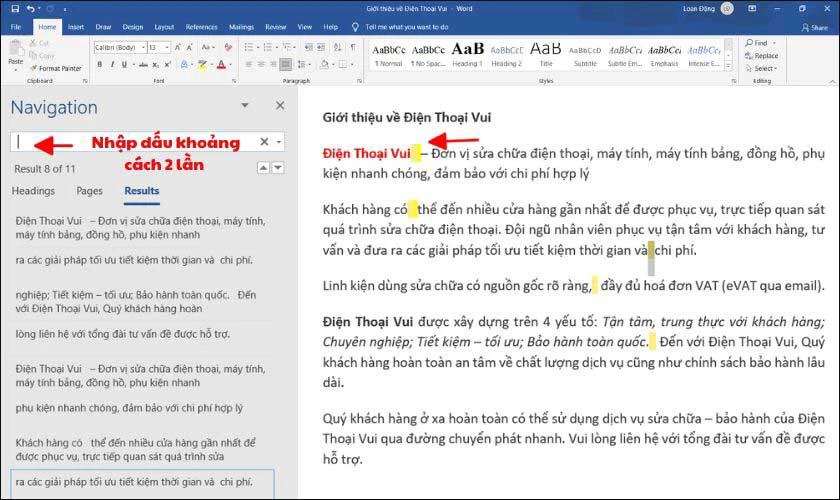
Task: Open Text Effects glowing A icon
Action: (184, 64)
